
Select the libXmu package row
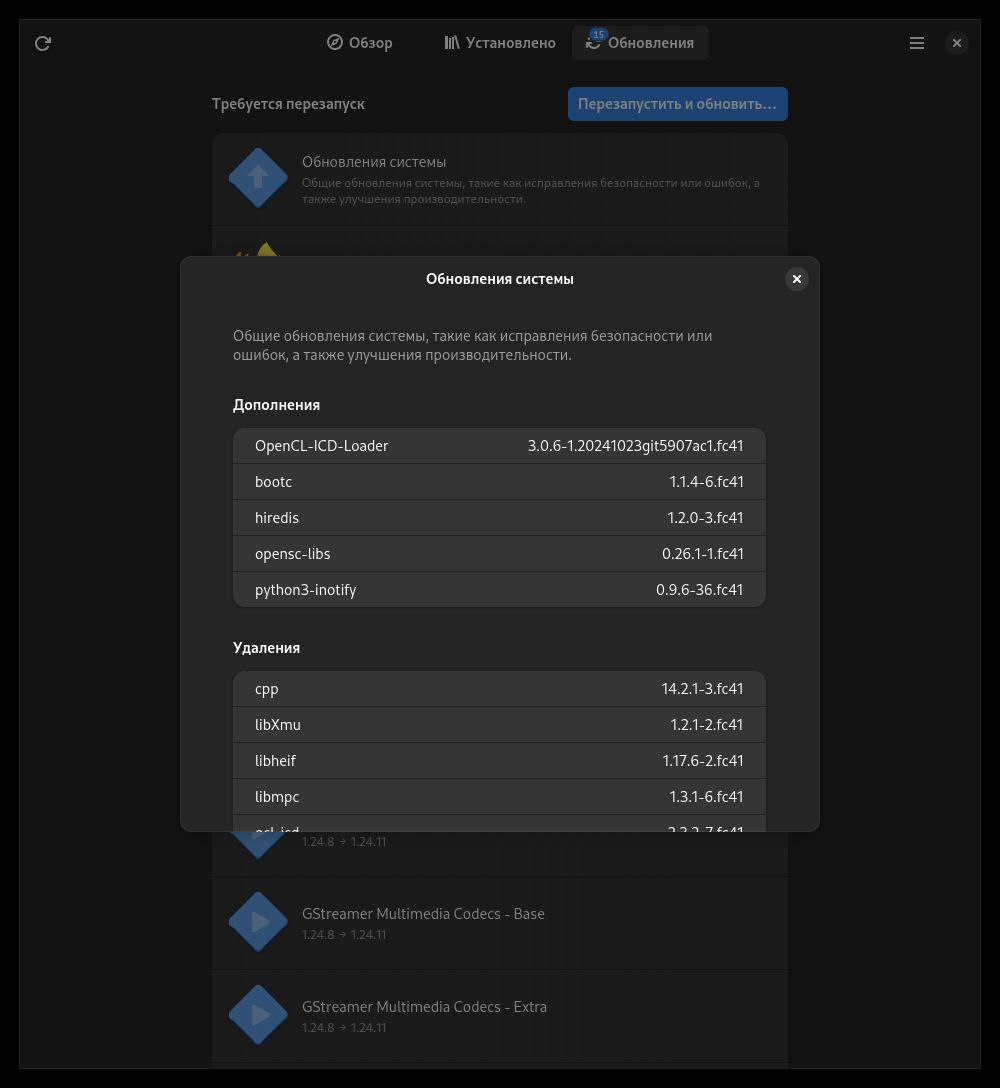tap(499, 724)
